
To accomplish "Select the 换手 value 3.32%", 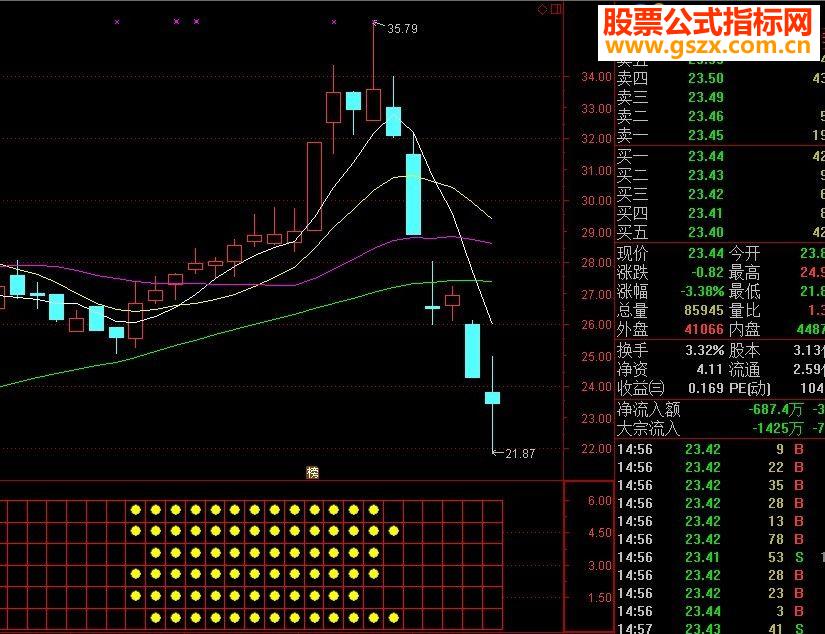I will 705,350.
